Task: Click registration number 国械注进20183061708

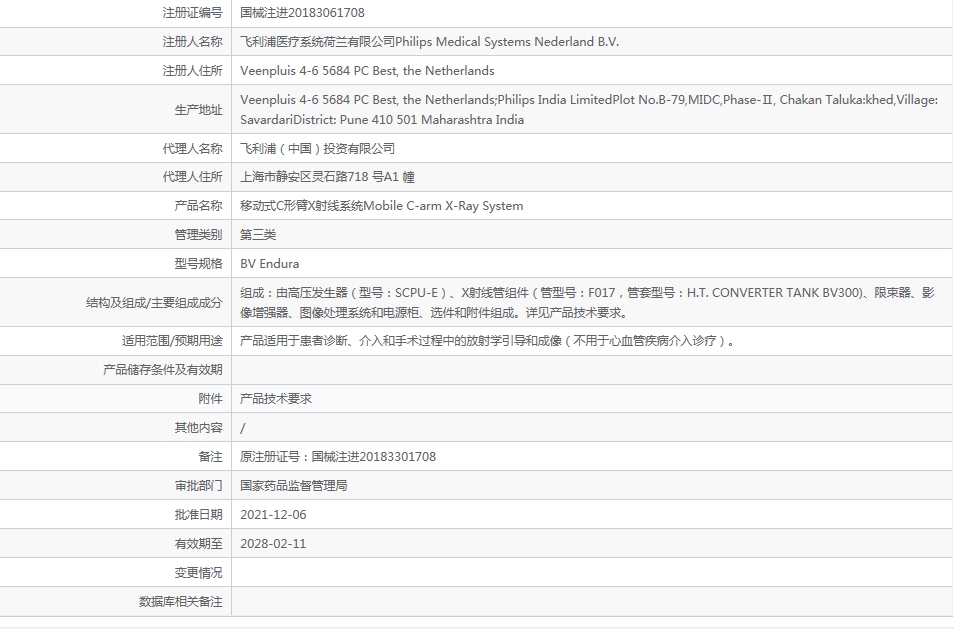Action: pos(302,13)
